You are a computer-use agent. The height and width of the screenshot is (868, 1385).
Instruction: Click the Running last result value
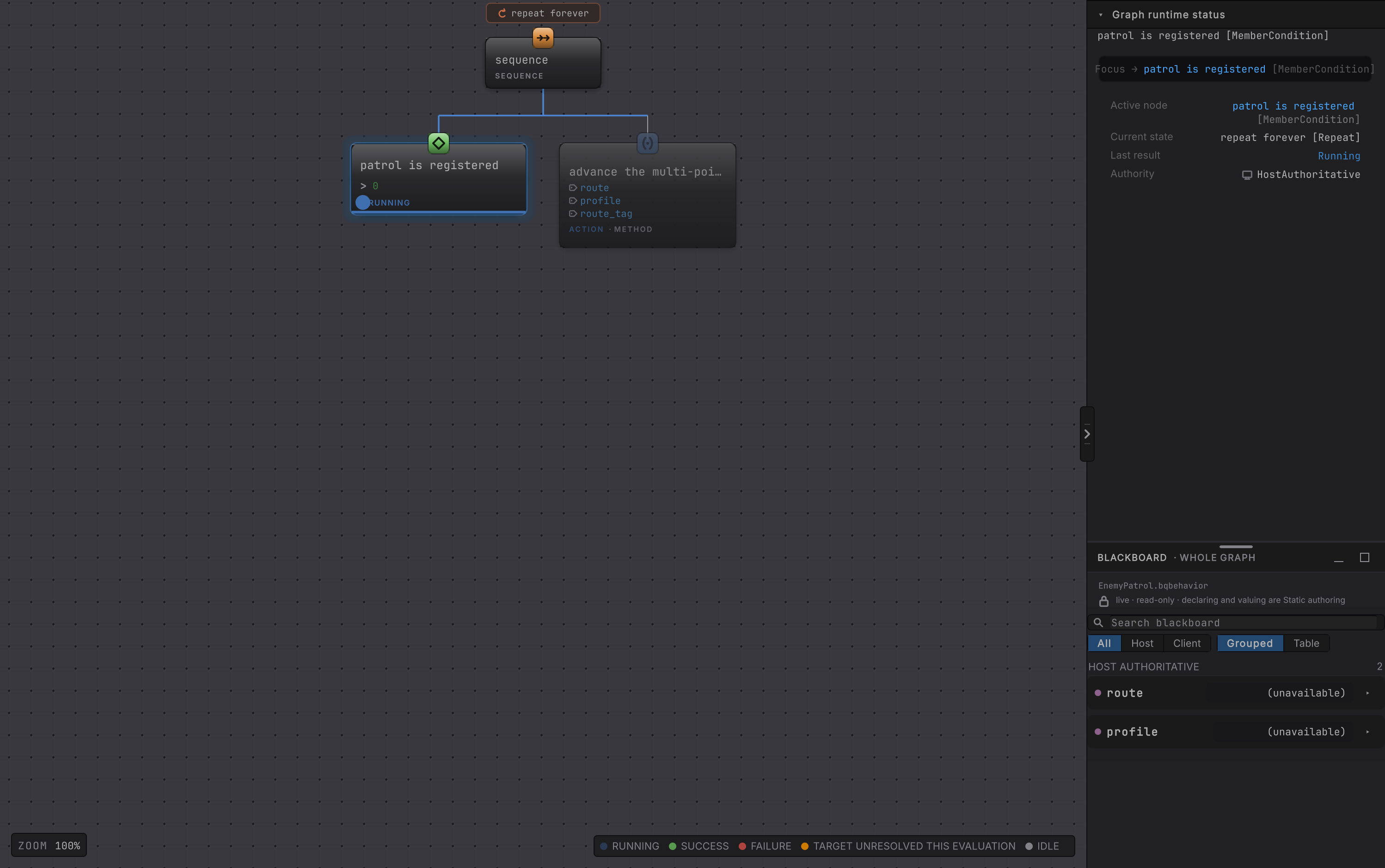click(x=1338, y=156)
